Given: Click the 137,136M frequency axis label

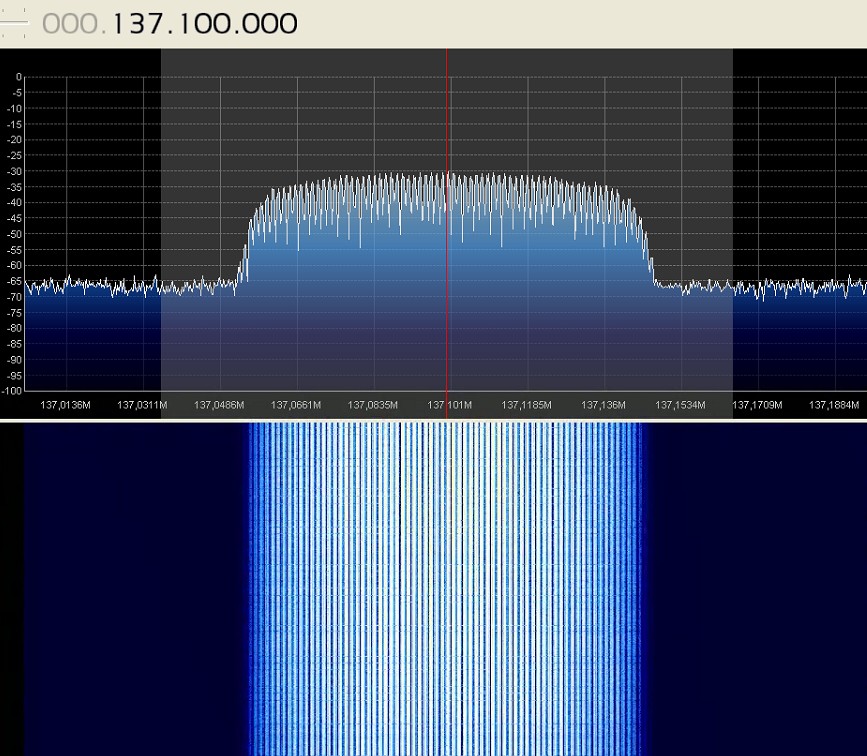Looking at the screenshot, I should pyautogui.click(x=603, y=405).
